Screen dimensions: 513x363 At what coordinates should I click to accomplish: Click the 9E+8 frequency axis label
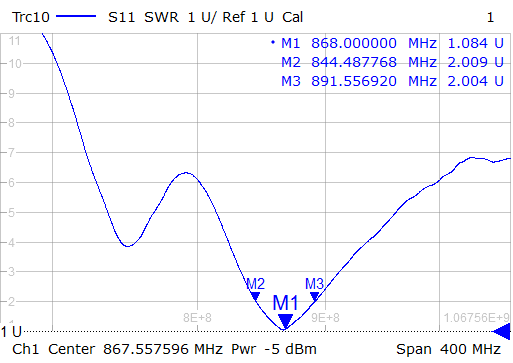click(325, 318)
